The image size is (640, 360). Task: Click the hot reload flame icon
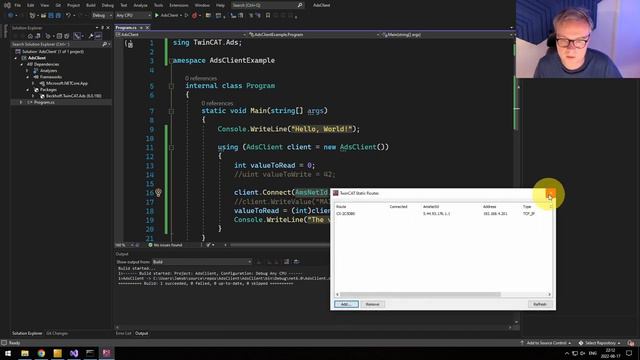point(195,16)
